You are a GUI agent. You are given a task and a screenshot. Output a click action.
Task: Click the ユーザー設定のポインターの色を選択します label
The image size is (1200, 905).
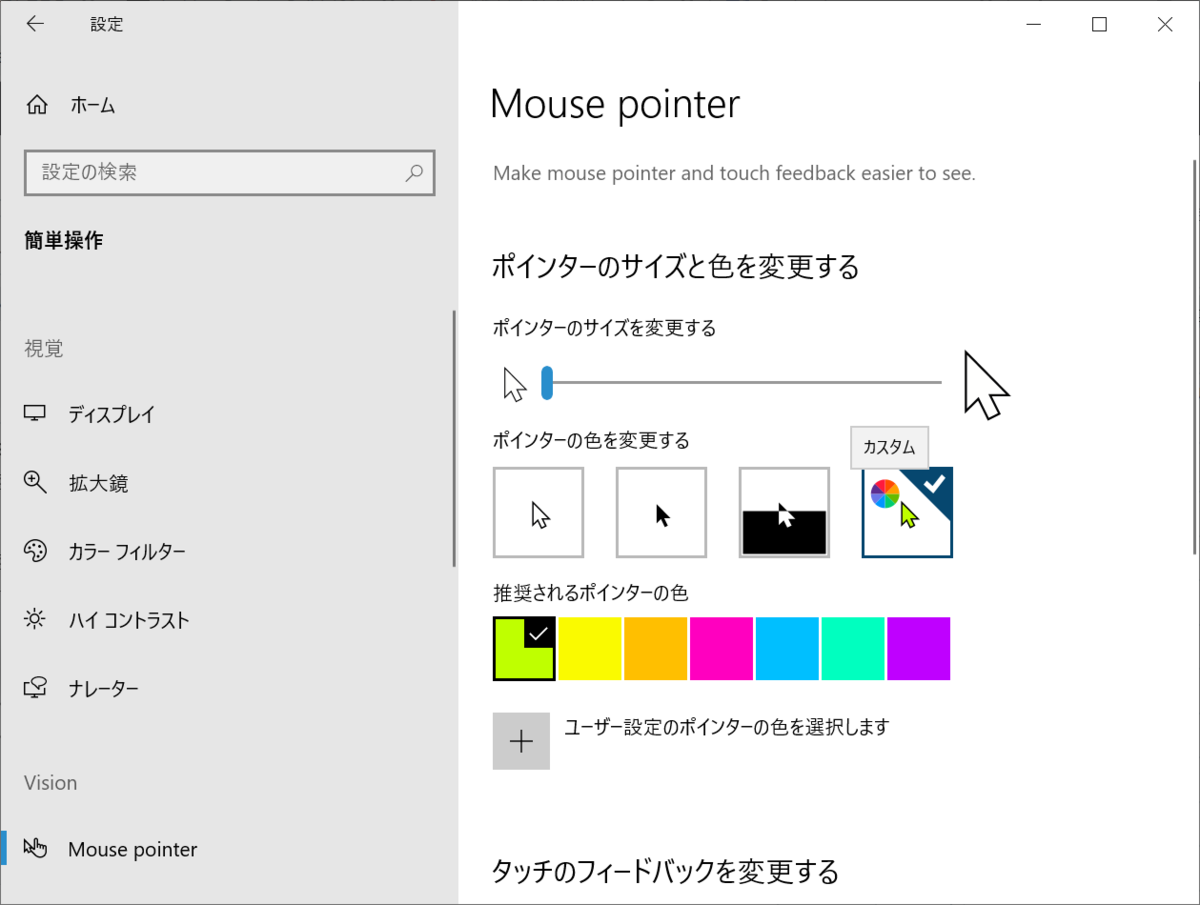pyautogui.click(x=727, y=727)
